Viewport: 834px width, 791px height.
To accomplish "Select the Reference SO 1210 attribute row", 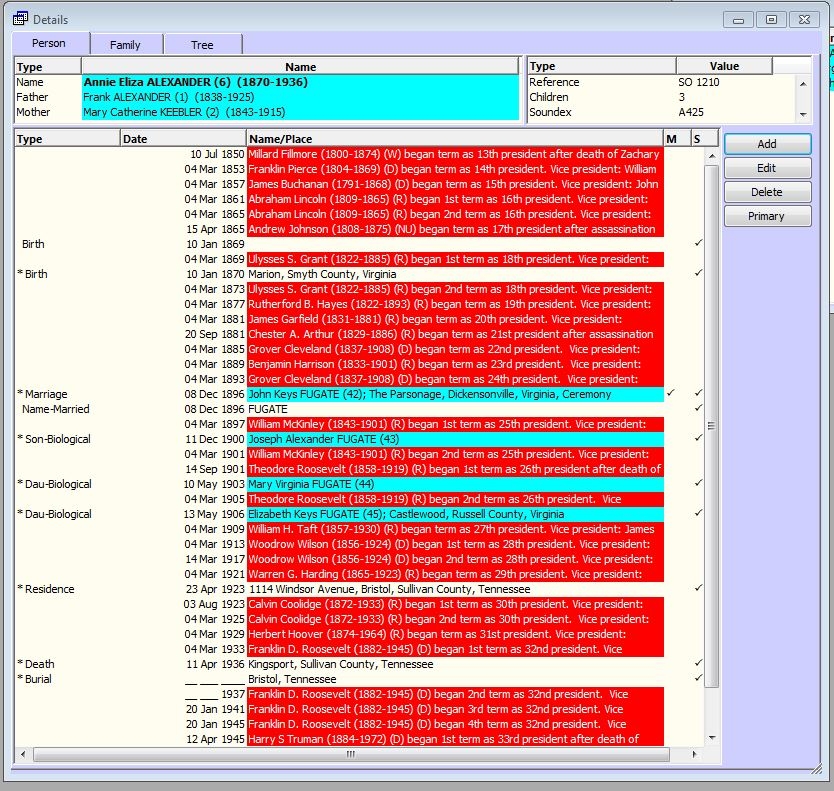I will pyautogui.click(x=662, y=82).
